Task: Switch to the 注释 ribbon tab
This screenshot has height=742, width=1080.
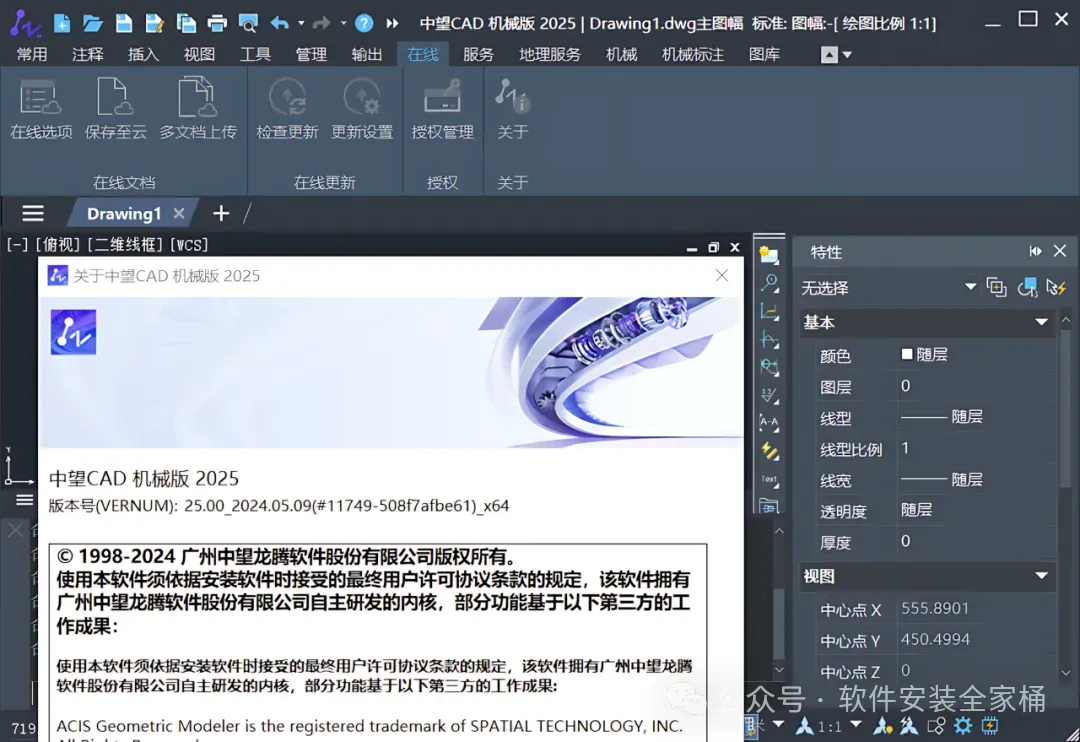Action: 87,54
